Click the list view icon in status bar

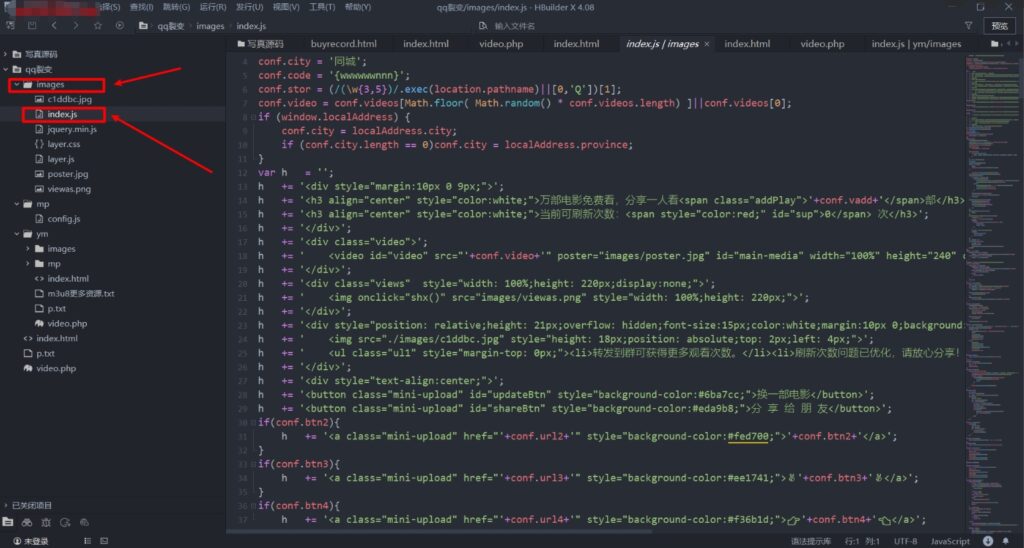pos(87,541)
